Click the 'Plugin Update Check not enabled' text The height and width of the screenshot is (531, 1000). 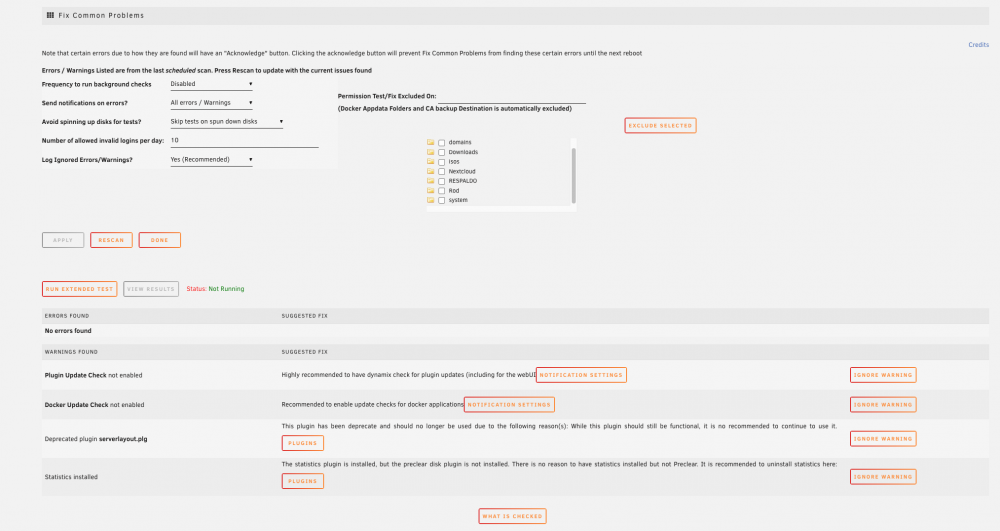[93, 375]
